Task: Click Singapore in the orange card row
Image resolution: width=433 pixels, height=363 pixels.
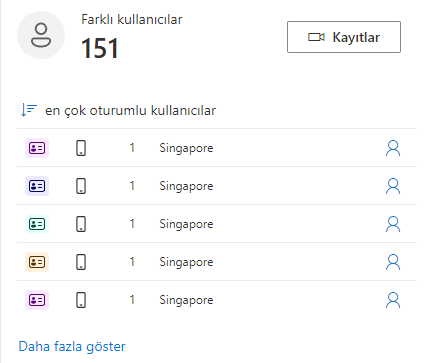Action: coord(186,262)
